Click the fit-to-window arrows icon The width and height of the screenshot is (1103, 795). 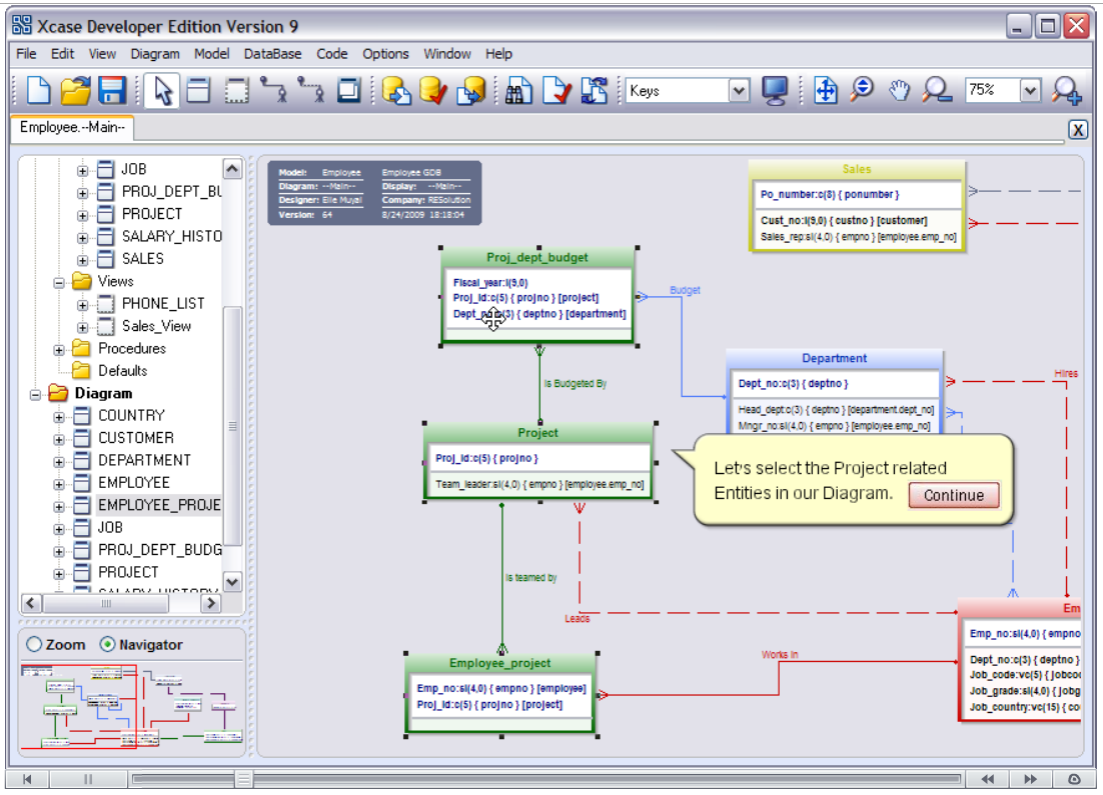point(825,91)
